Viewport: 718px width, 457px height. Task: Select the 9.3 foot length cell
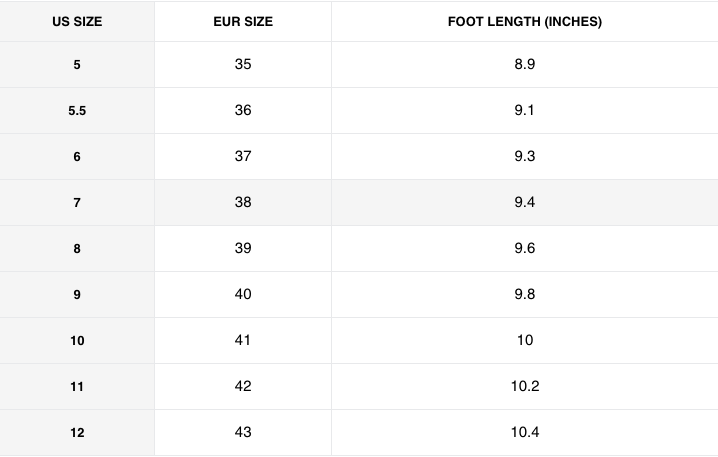(x=524, y=156)
